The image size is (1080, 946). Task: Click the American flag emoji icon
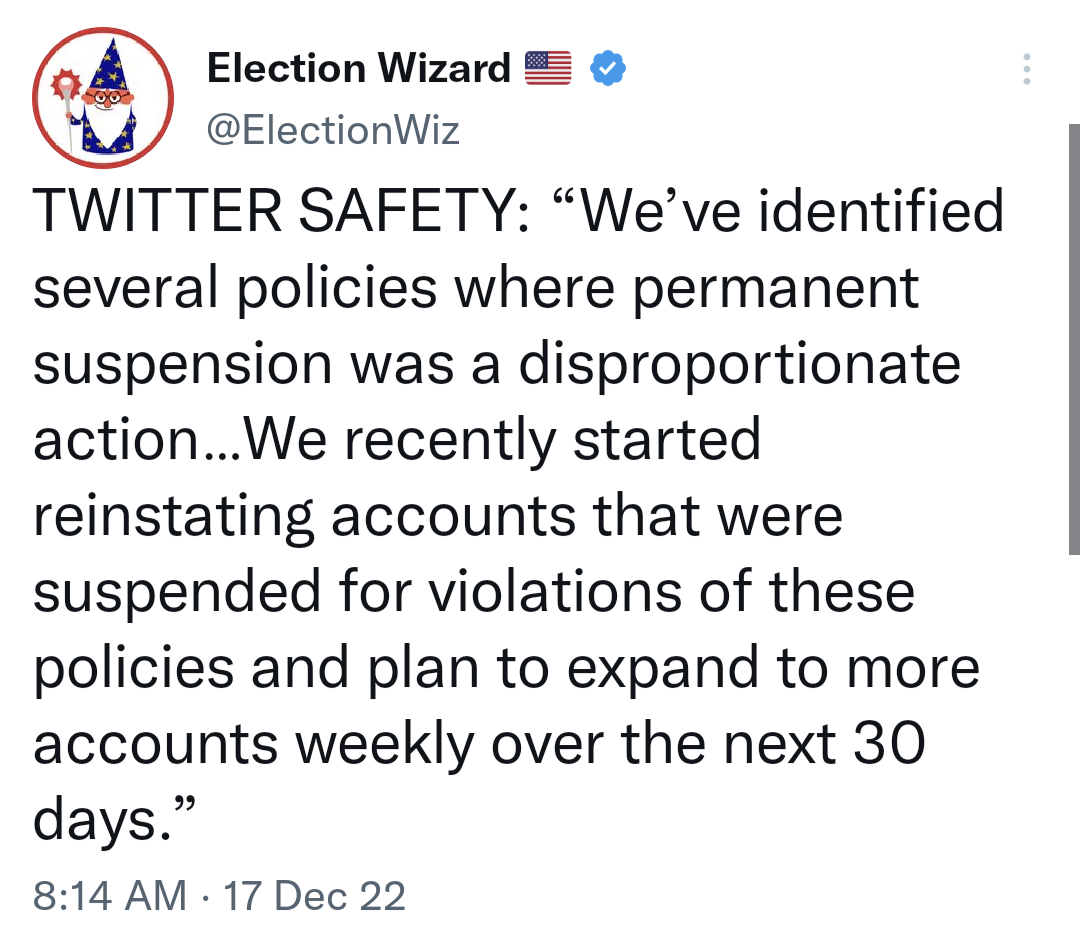(548, 68)
